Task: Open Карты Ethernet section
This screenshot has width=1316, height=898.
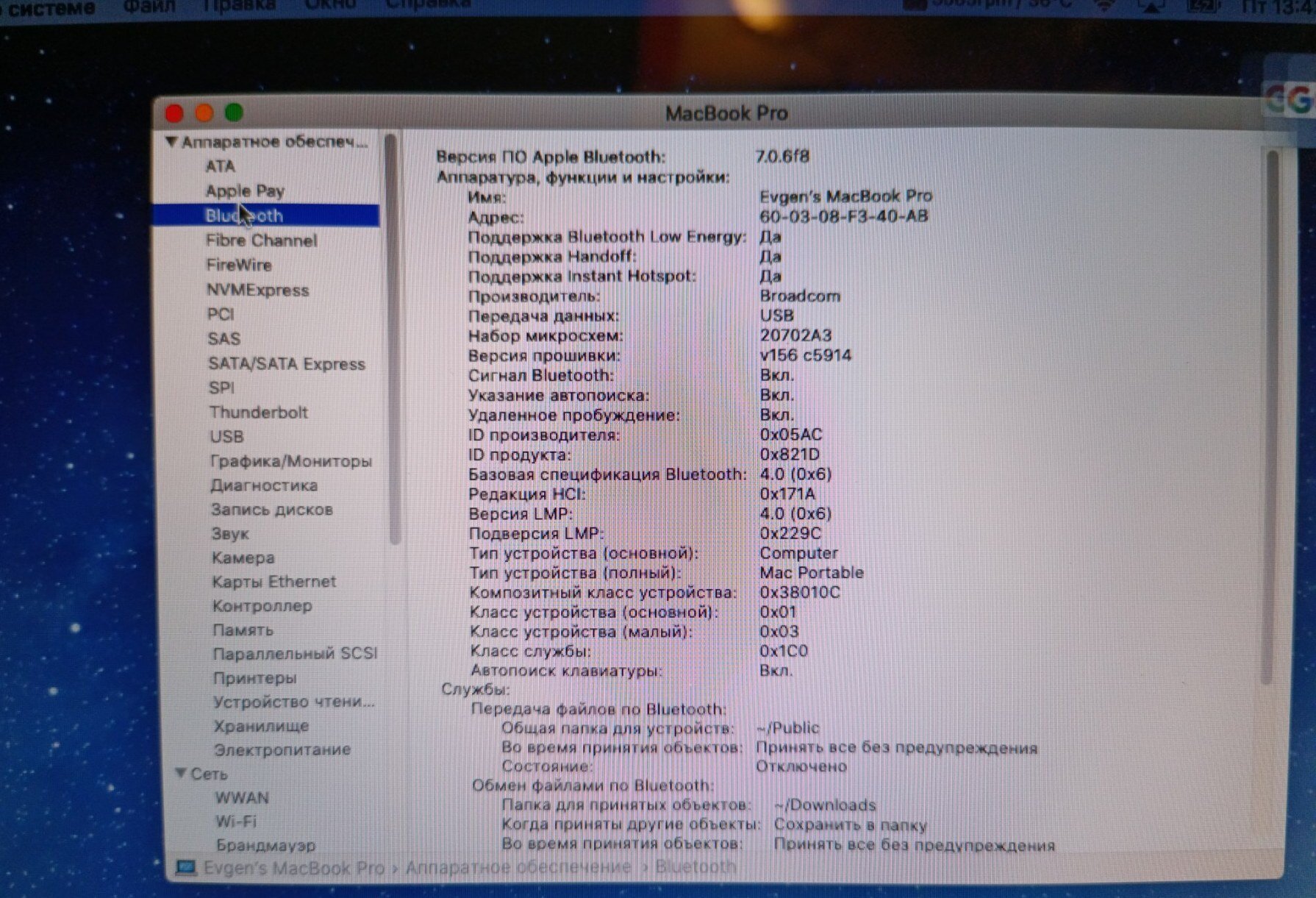Action: 273,581
